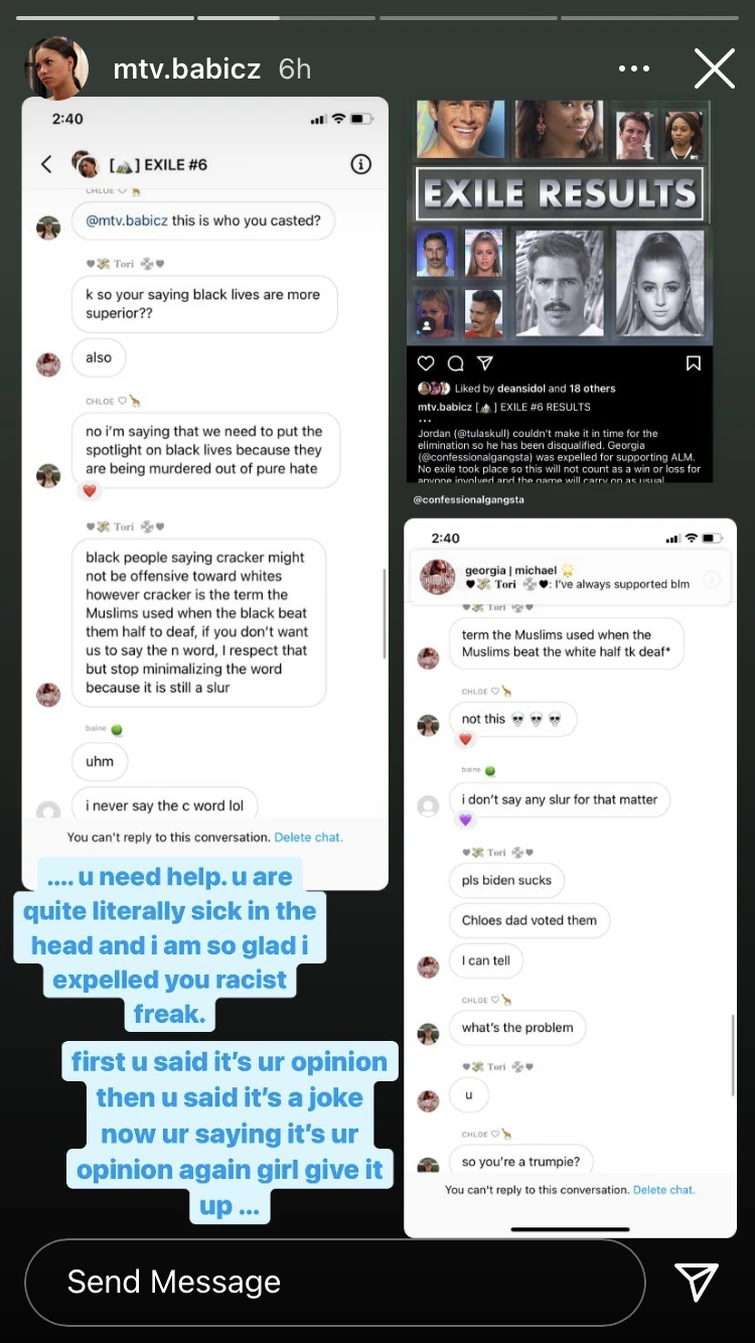755x1343 pixels.
Task: Tap the EXILE RESULTS post image
Action: 559,222
